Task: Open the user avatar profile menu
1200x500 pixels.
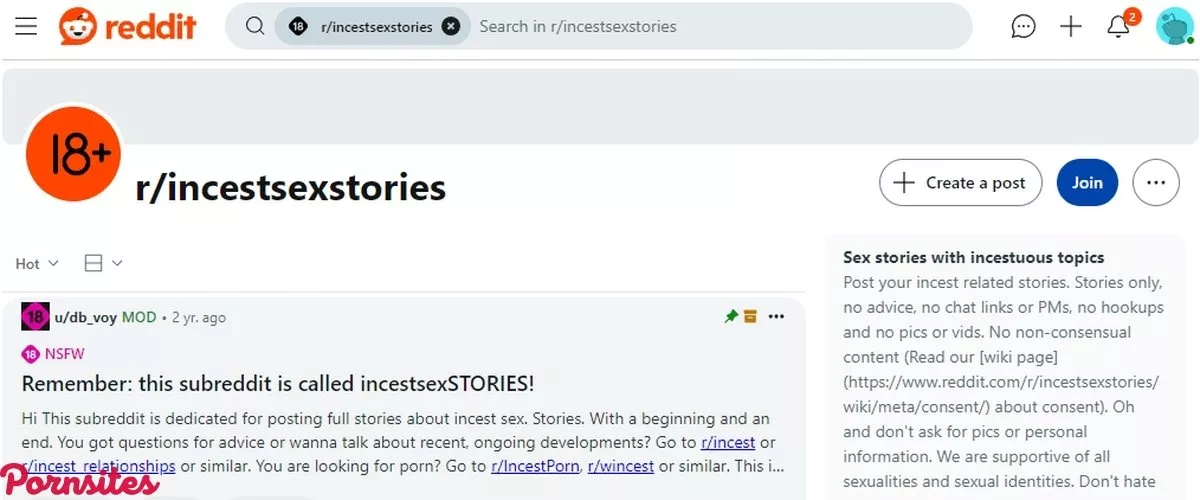Action: [1172, 27]
